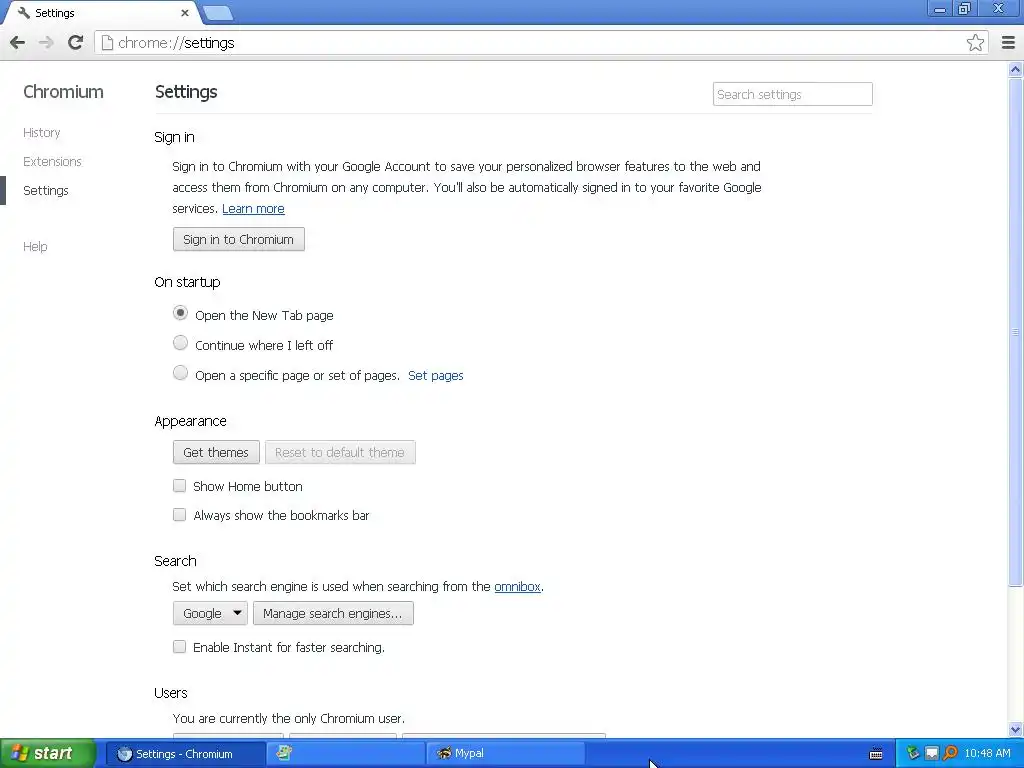Enable Instant for faster searching
This screenshot has width=1024, height=768.
pos(180,647)
